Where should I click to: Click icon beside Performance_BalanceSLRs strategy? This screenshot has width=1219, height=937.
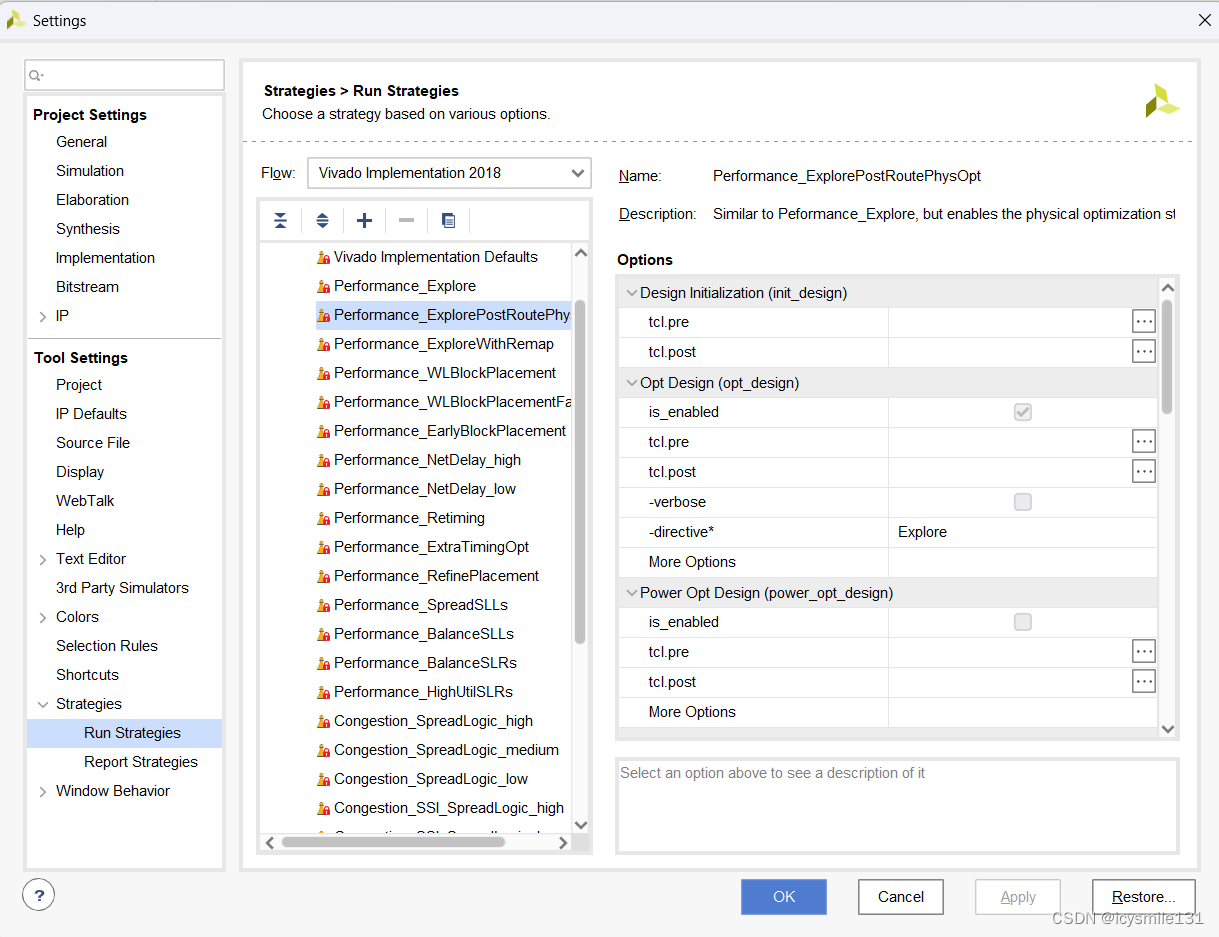tap(323, 663)
